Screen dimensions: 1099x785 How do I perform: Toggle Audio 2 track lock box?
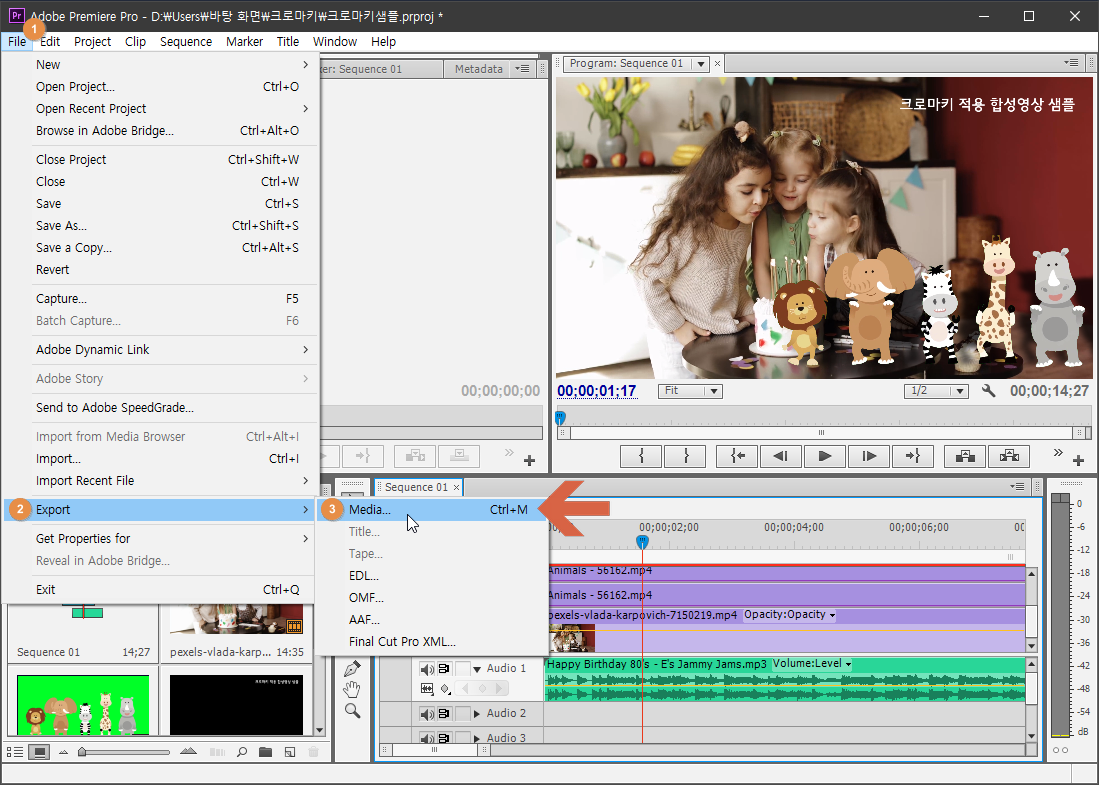click(x=463, y=714)
